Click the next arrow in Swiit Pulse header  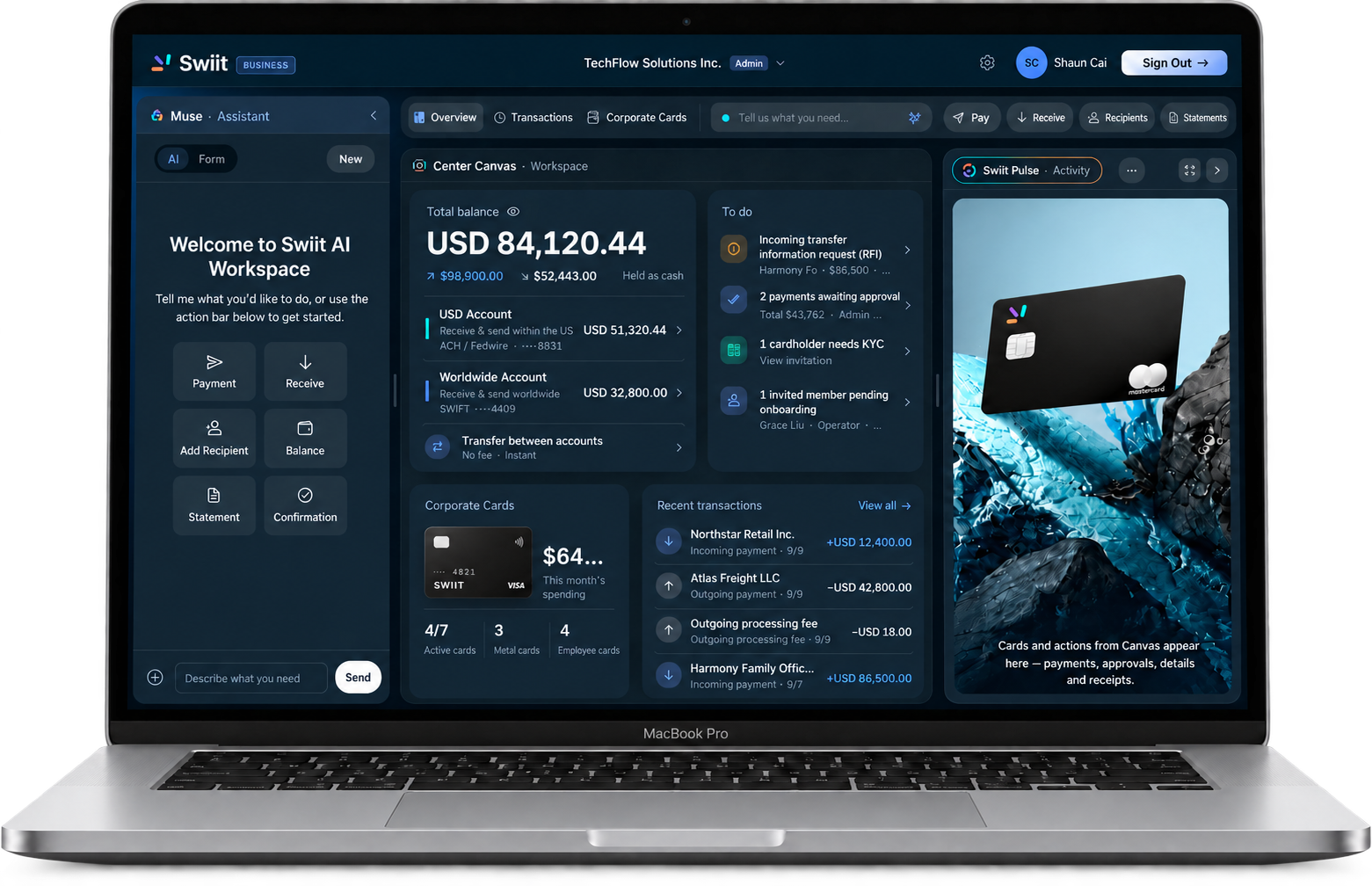(x=1217, y=171)
